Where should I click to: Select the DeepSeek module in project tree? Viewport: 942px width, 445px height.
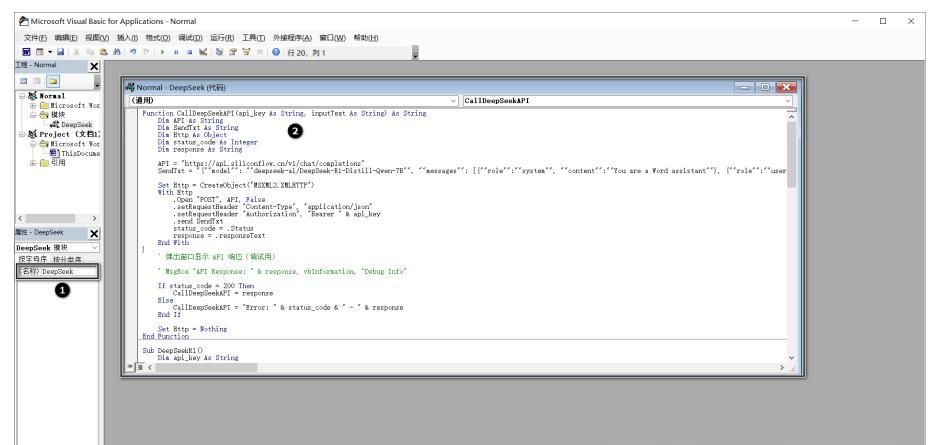[72, 124]
